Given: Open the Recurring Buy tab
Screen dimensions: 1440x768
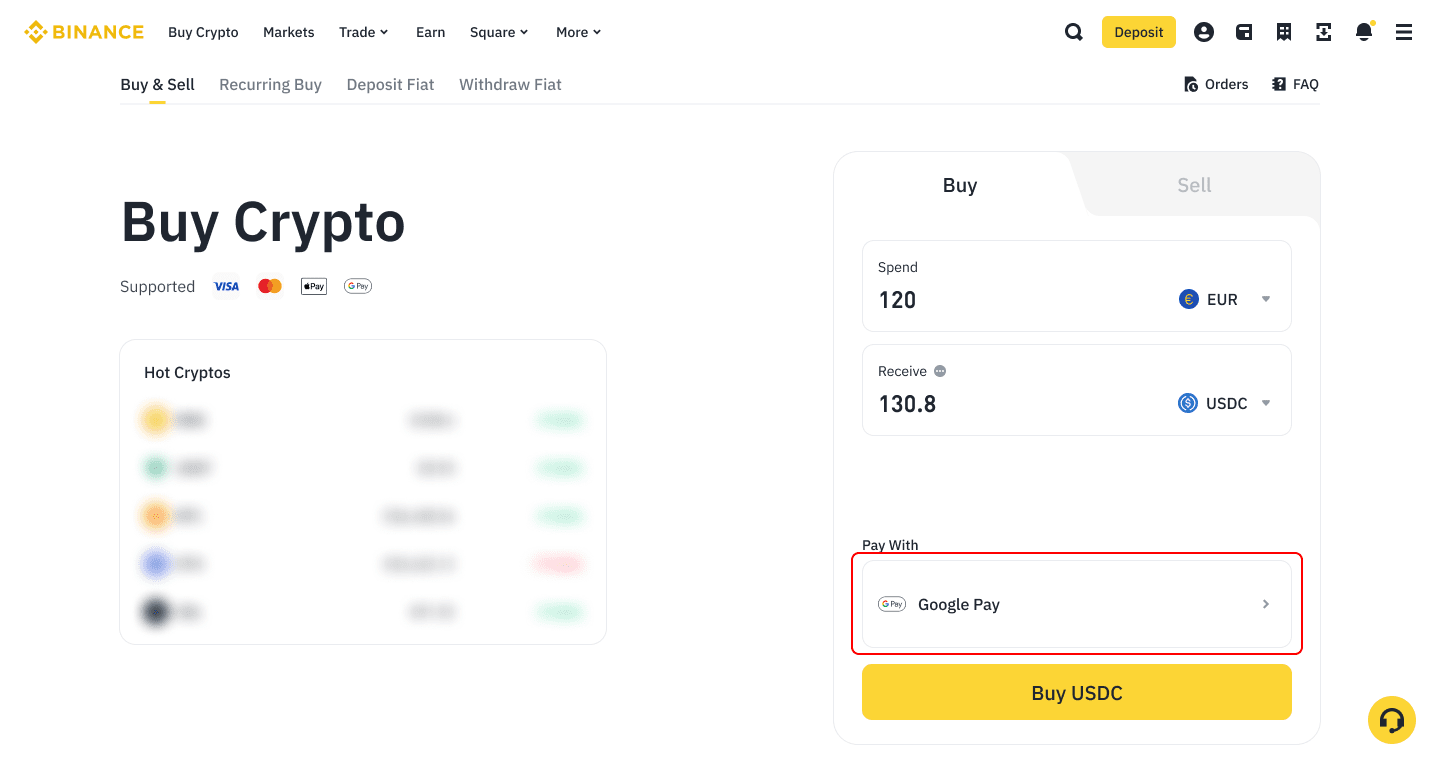Looking at the screenshot, I should 270,85.
